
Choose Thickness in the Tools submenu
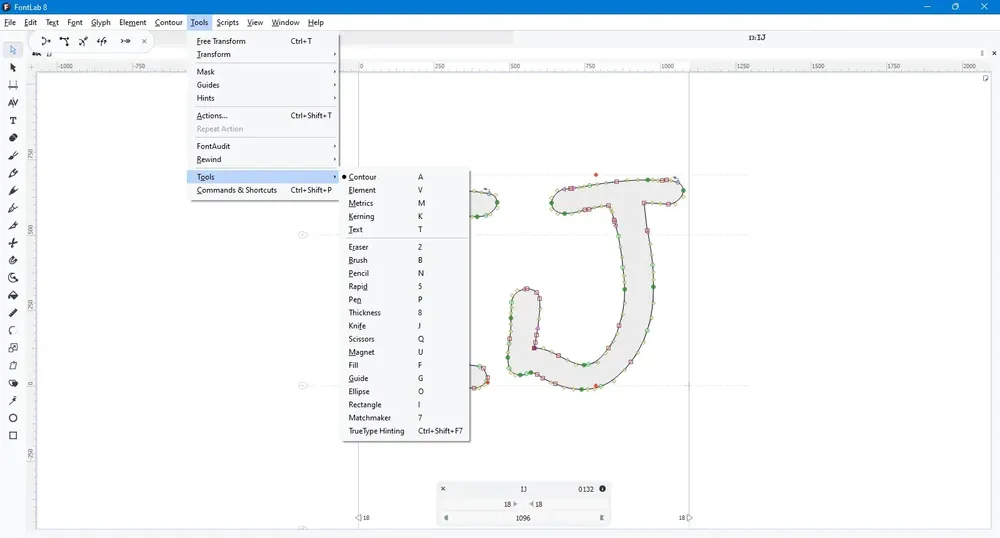[x=406, y=312]
